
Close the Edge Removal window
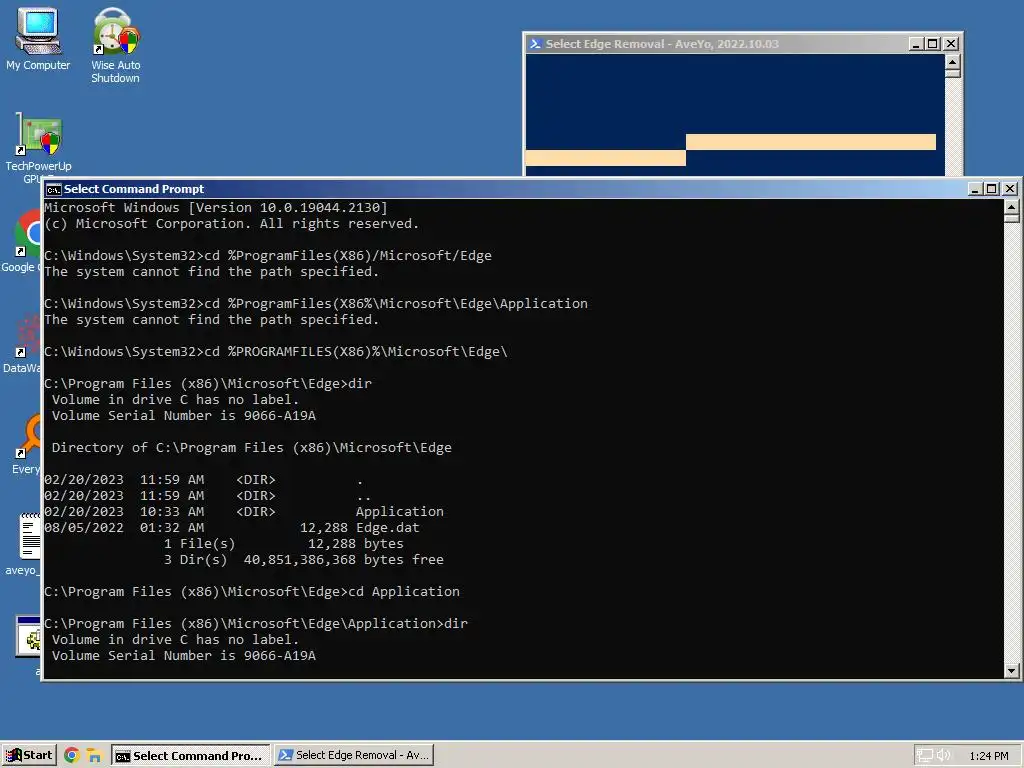[x=952, y=44]
